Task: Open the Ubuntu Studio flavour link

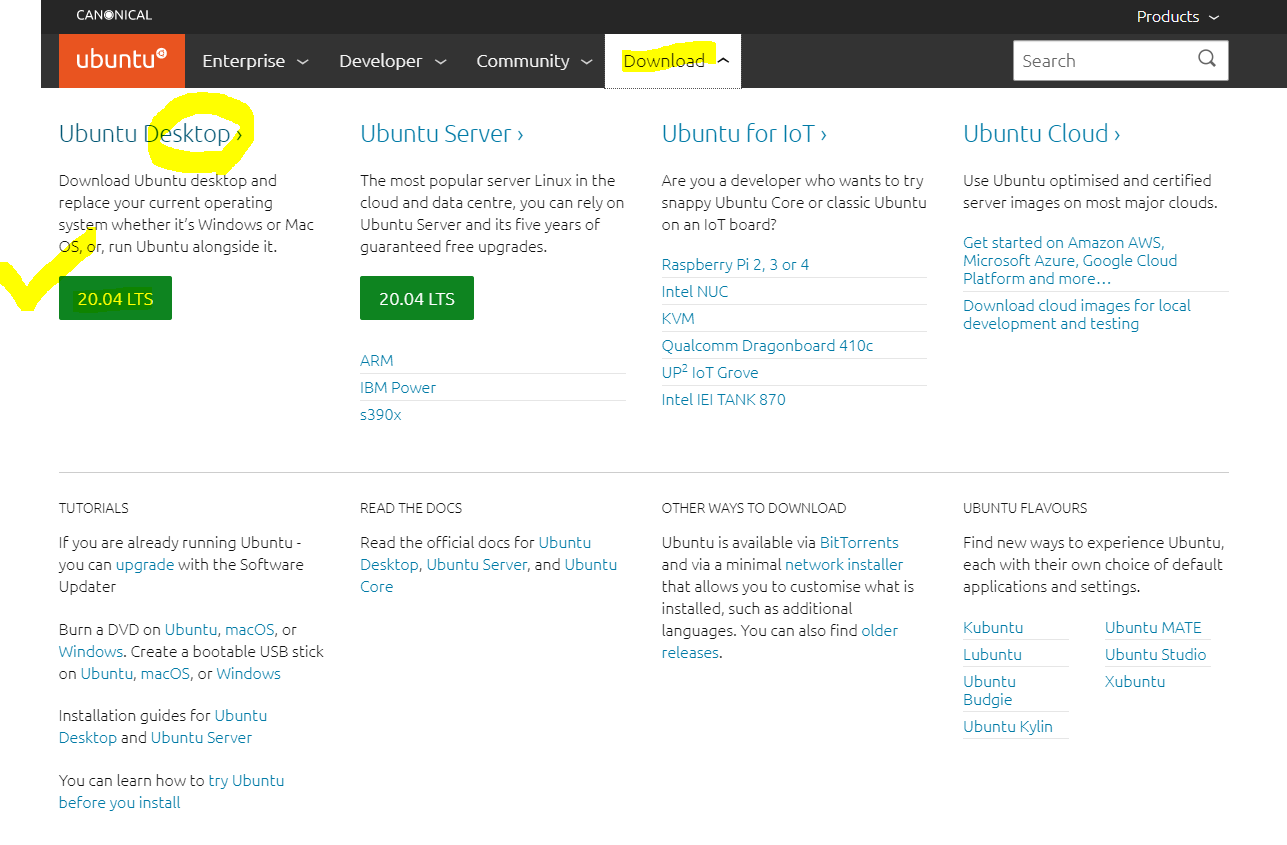Action: [1155, 654]
